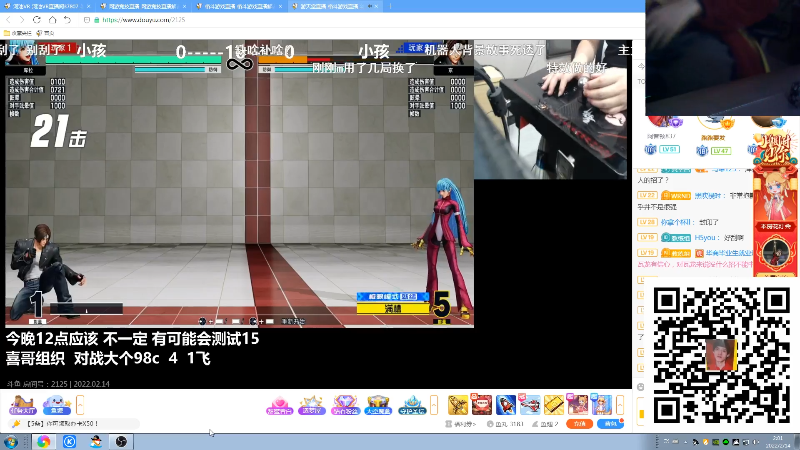Expand more gifts arrow at gift bar end
This screenshot has width=800, height=450.
point(620,405)
